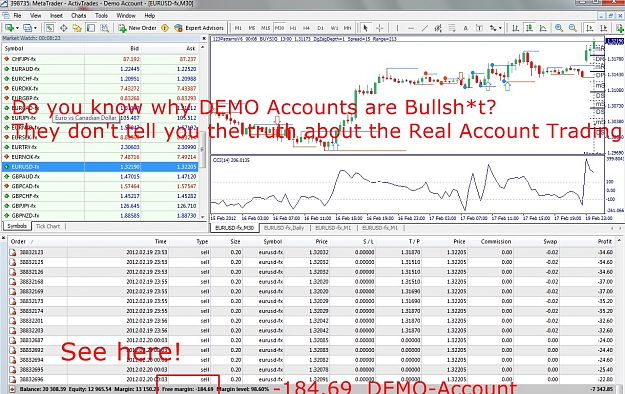Select the H4 timeframe
This screenshot has height=394, width=625.
point(306,28)
